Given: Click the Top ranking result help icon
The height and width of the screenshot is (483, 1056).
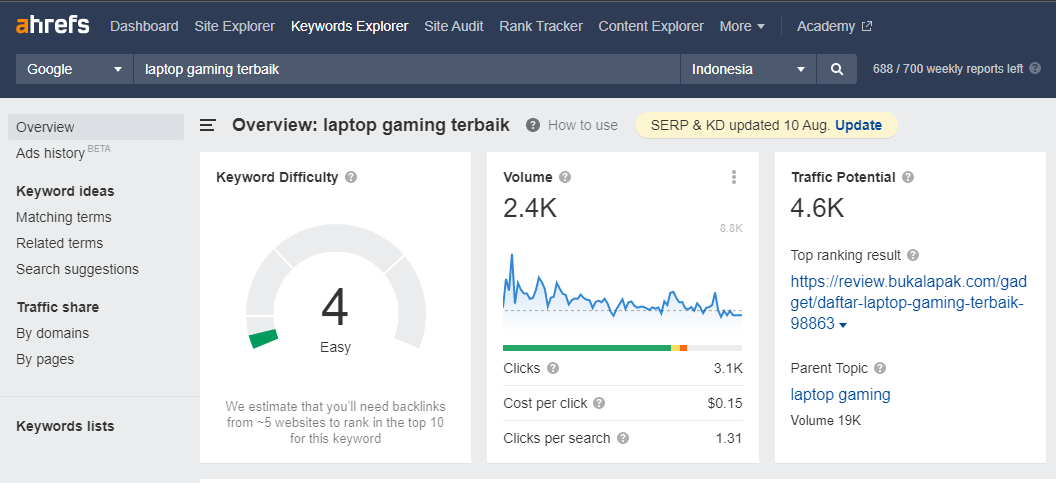Looking at the screenshot, I should [913, 255].
